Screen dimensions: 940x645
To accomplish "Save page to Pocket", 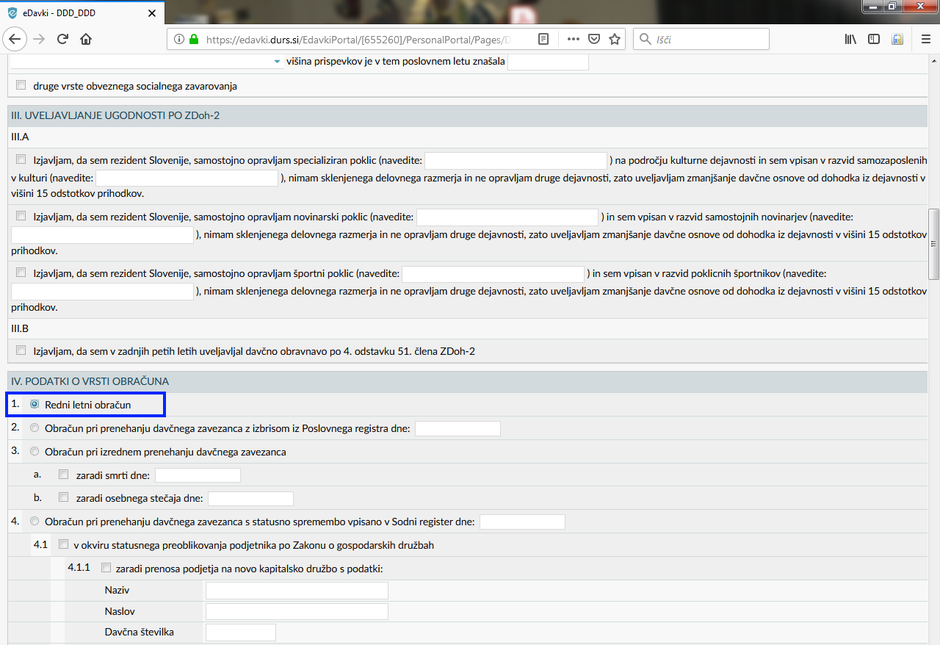I will tap(594, 39).
